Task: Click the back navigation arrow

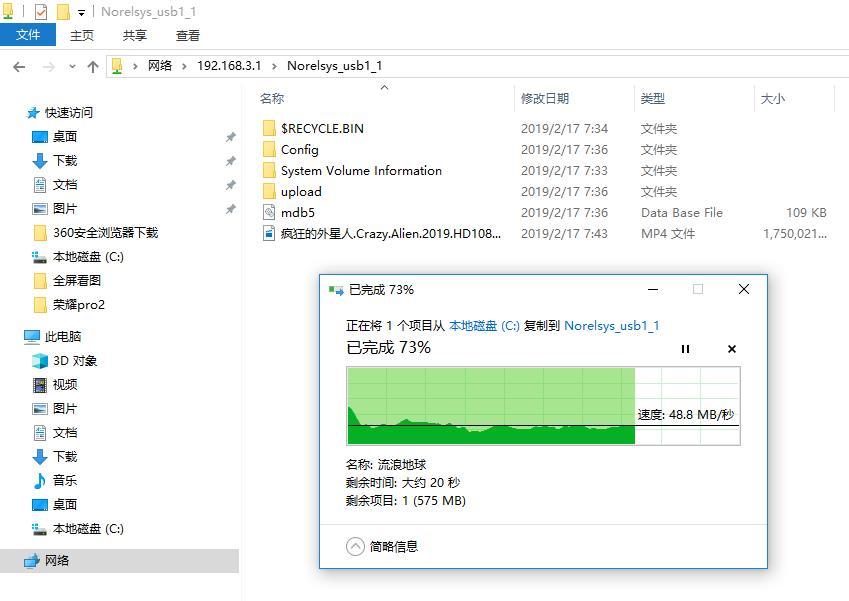Action: click(19, 66)
